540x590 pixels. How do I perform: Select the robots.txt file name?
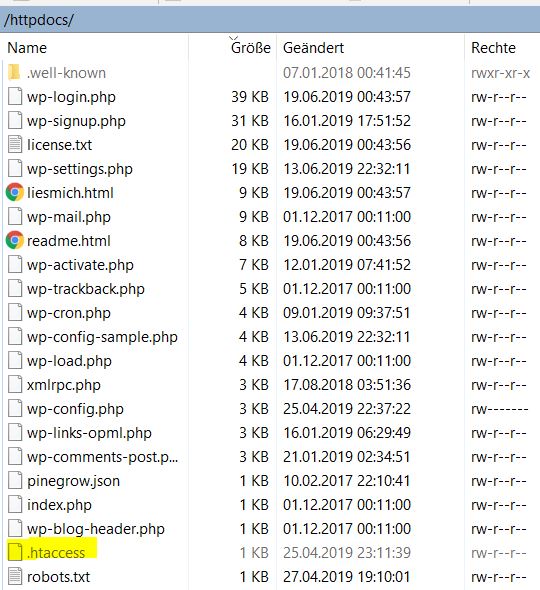(58, 577)
